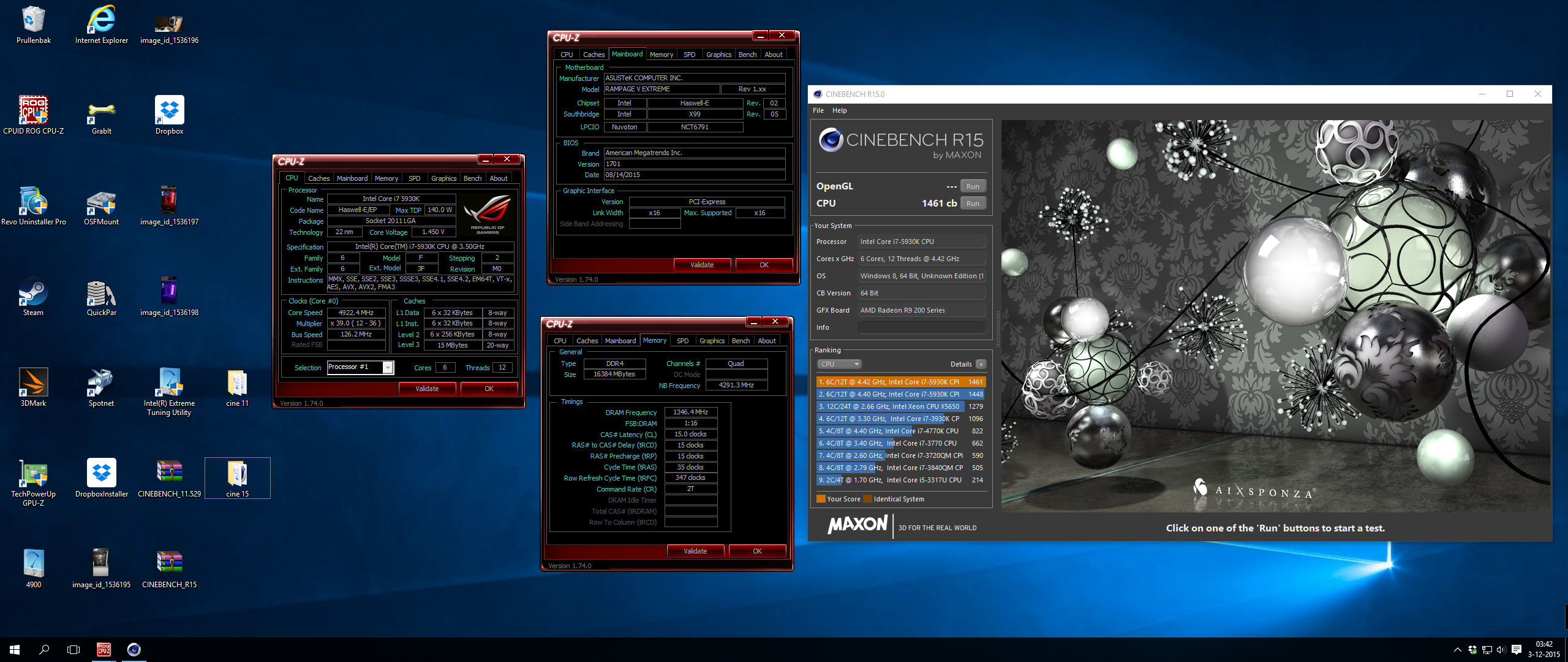Minimize the Memory tab CPU-Z window
This screenshot has height=662, width=1568.
click(754, 322)
